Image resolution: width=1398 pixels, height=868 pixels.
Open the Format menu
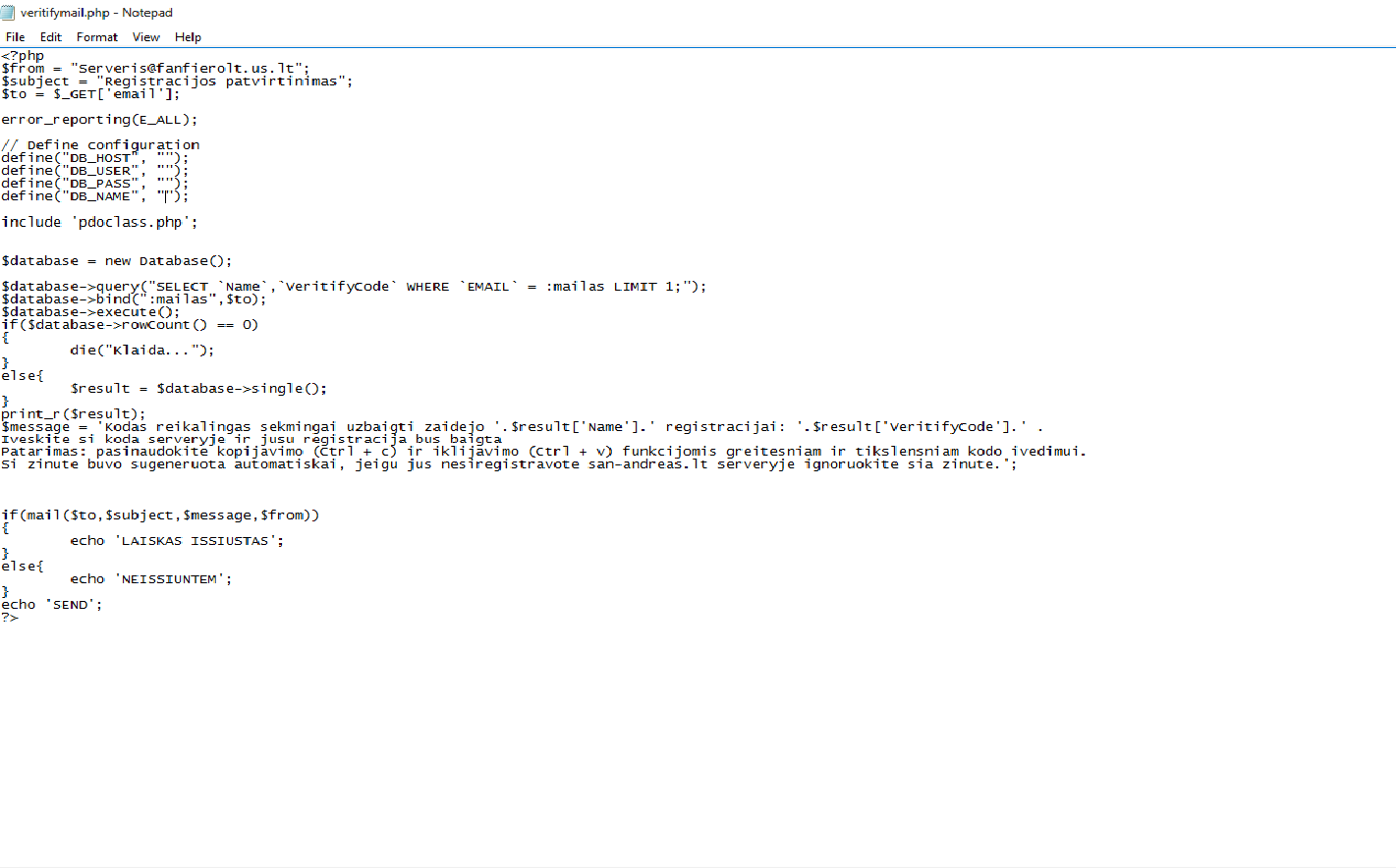pyautogui.click(x=97, y=36)
